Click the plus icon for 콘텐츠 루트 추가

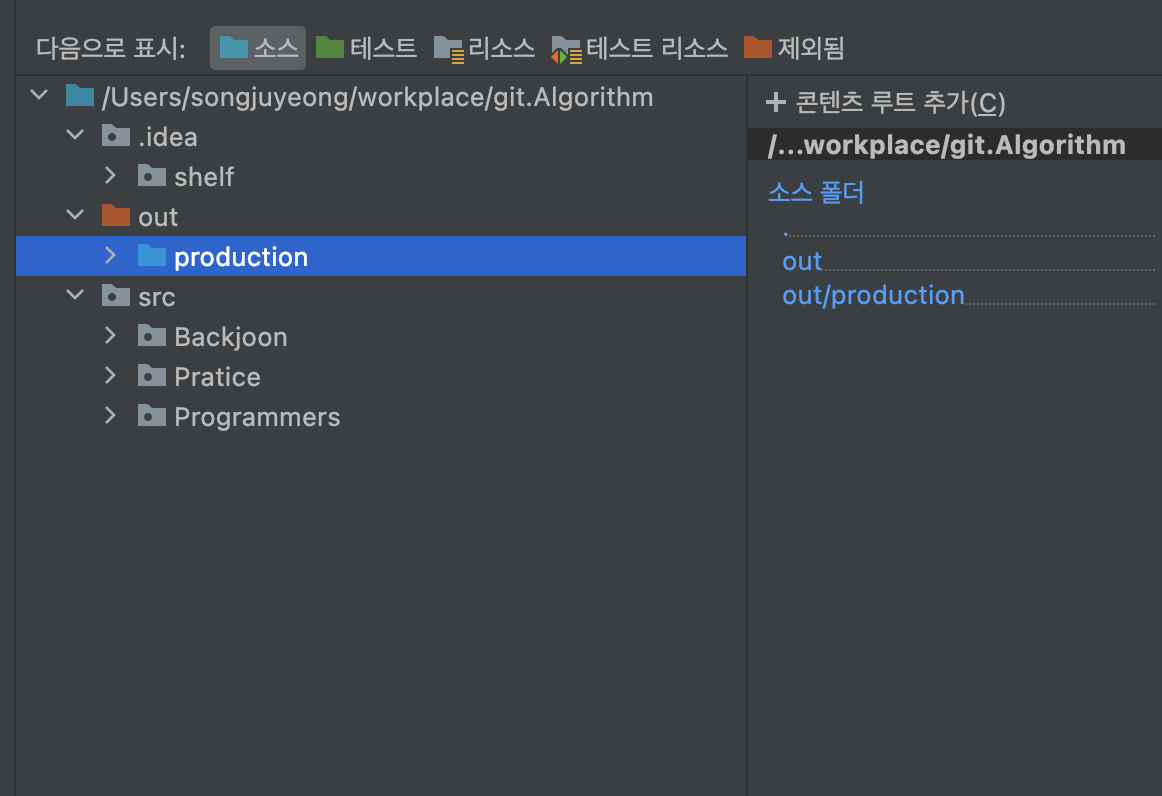pos(776,102)
